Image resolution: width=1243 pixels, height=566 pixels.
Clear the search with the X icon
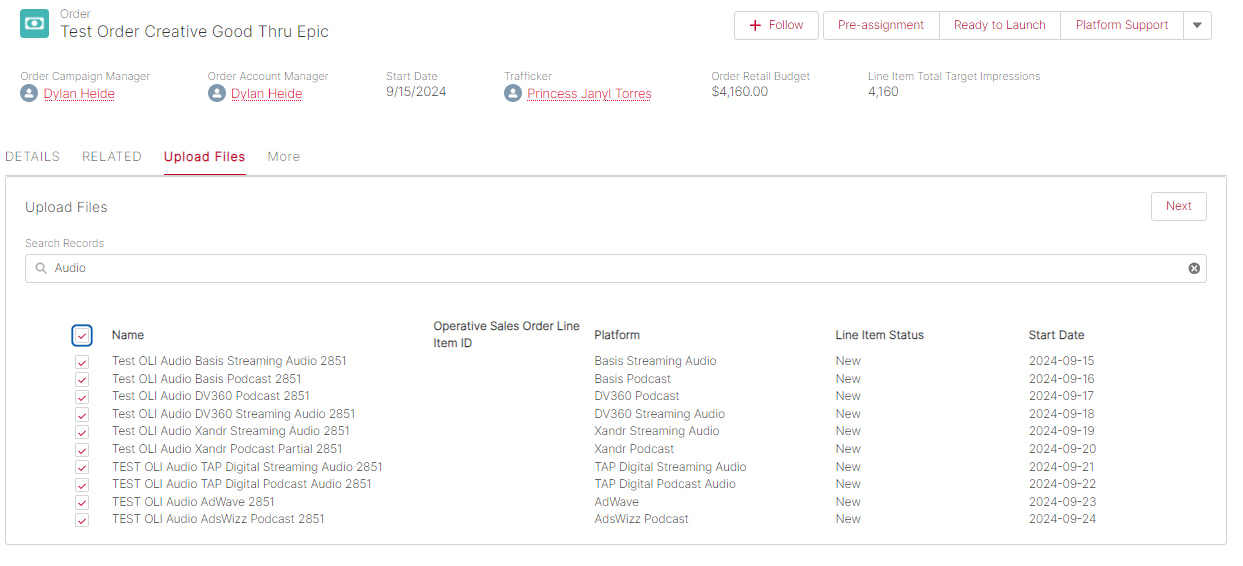point(1193,268)
